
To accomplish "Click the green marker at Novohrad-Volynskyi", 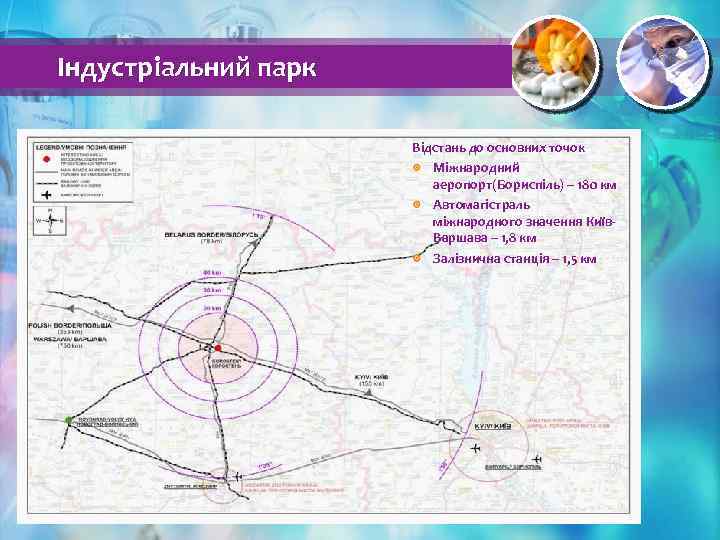I will [69, 420].
